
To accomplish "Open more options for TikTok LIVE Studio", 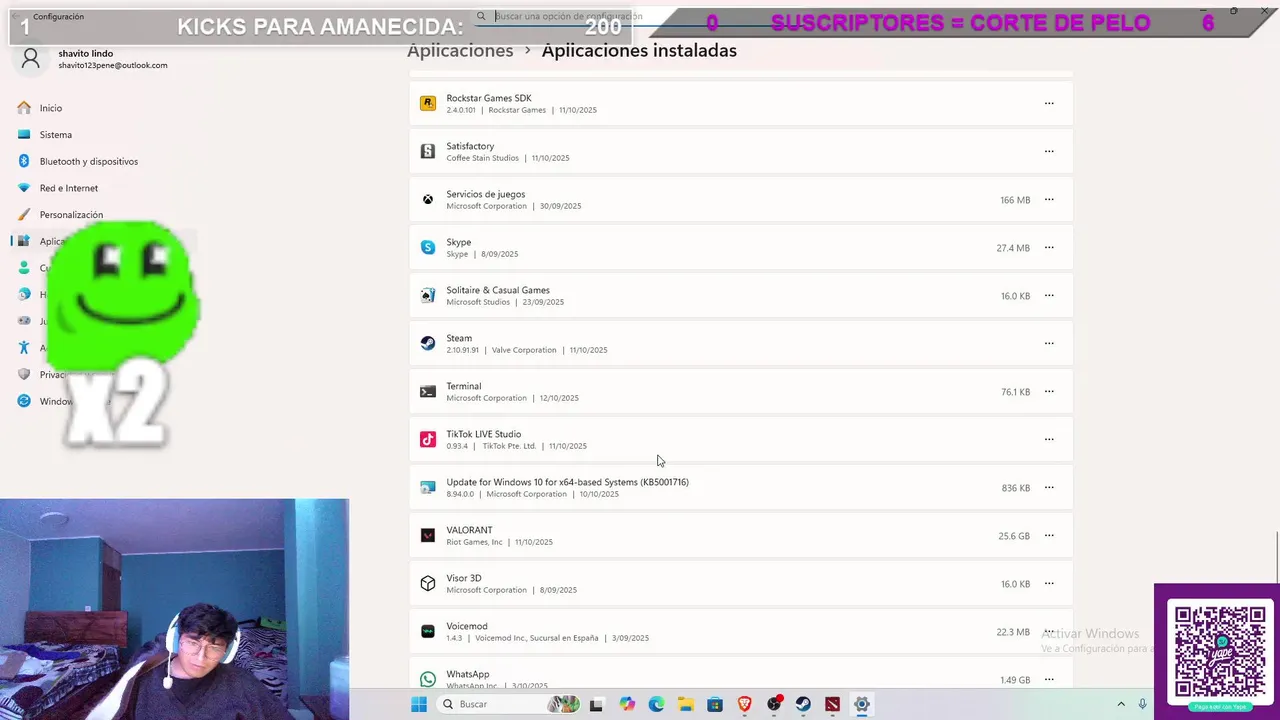I will (1049, 439).
